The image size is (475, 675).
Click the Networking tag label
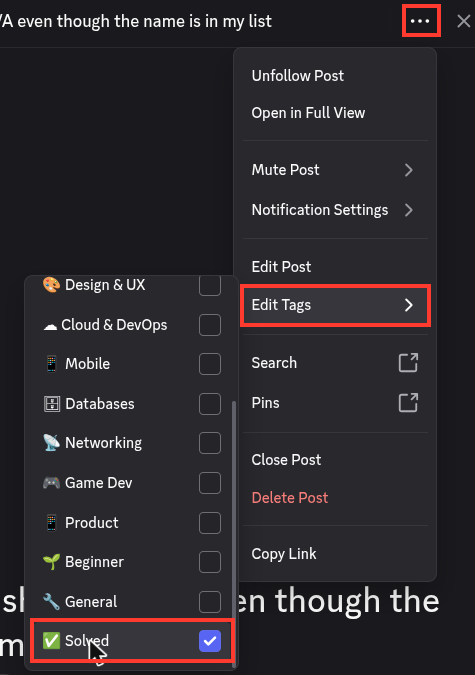103,443
